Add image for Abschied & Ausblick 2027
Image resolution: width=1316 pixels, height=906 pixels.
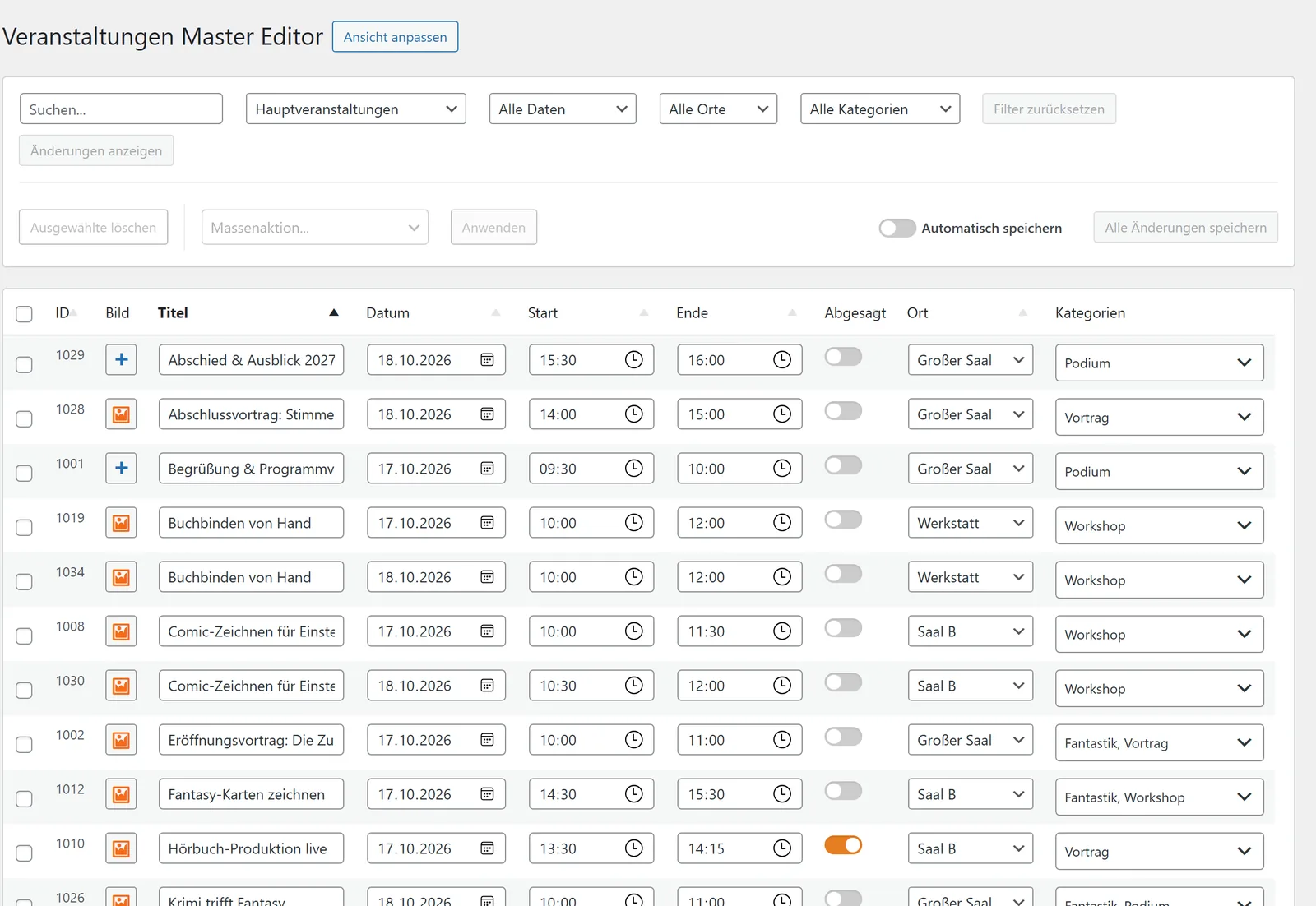click(121, 359)
